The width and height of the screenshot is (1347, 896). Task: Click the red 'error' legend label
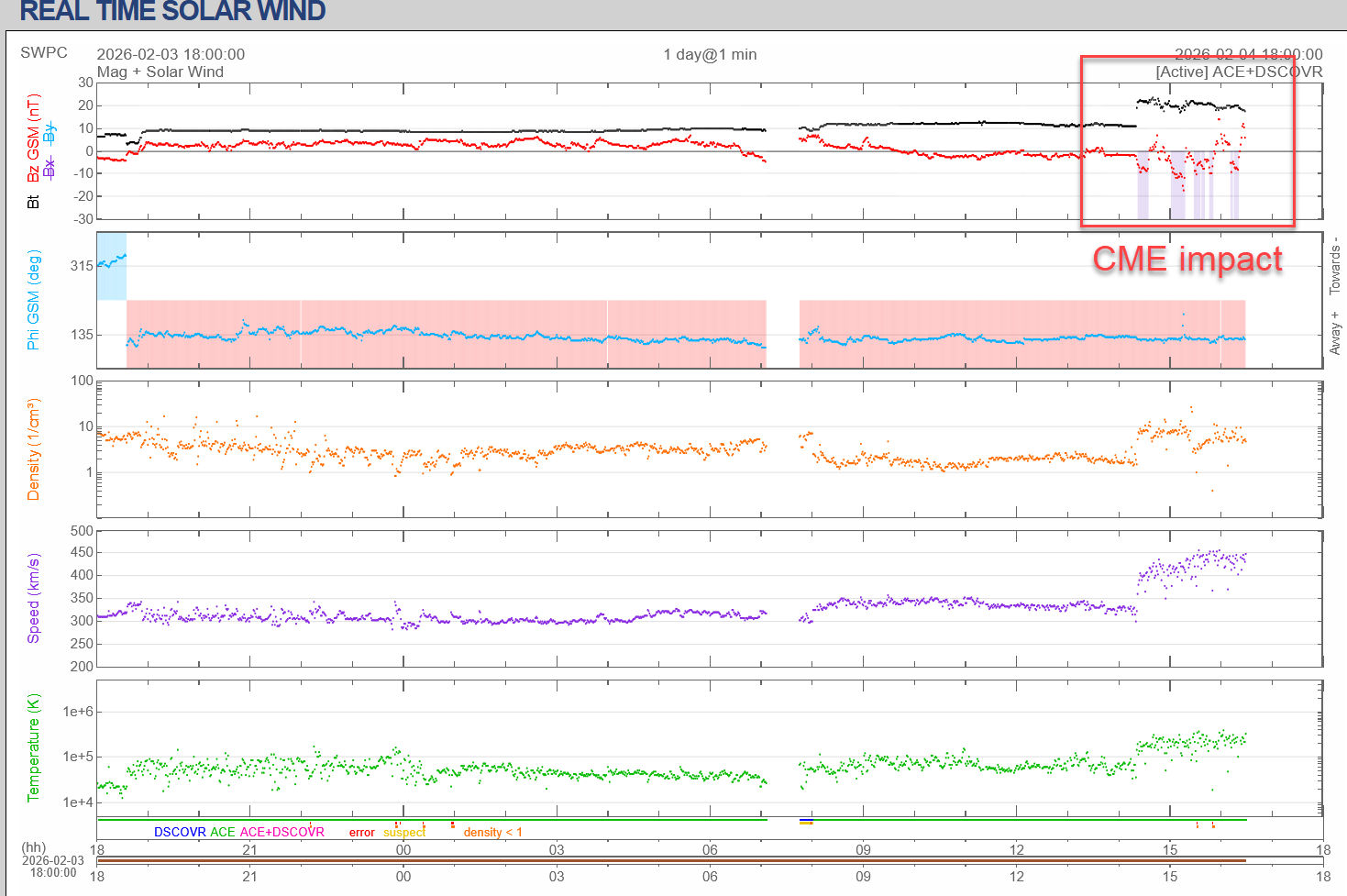pyautogui.click(x=361, y=832)
